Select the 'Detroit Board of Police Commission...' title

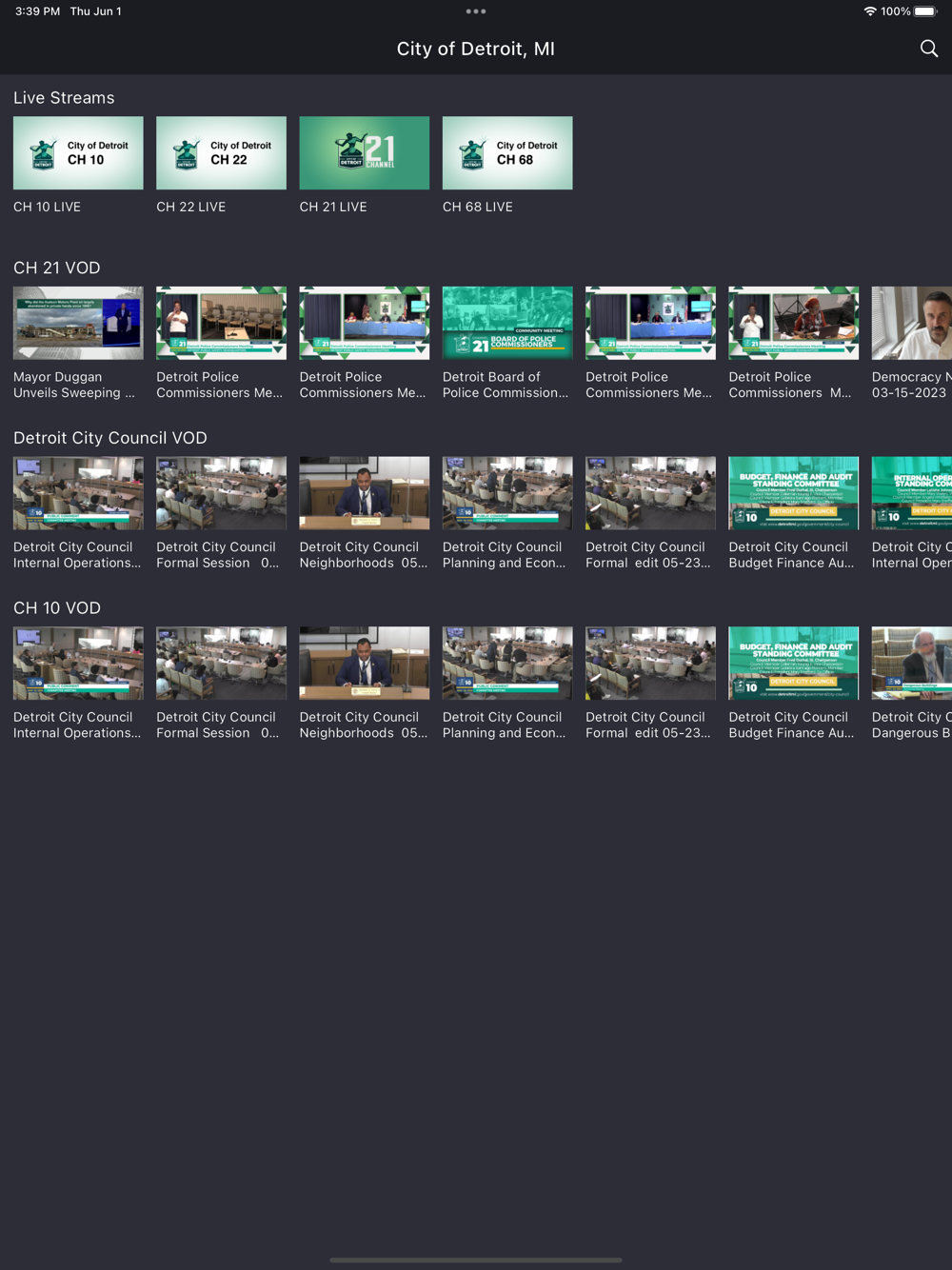click(506, 385)
